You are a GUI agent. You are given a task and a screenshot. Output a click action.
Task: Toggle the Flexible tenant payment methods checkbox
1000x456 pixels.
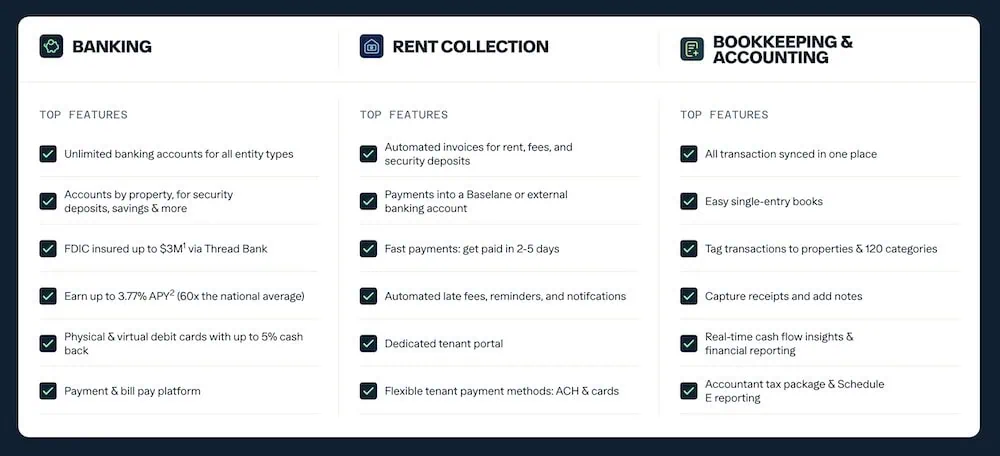coord(368,391)
